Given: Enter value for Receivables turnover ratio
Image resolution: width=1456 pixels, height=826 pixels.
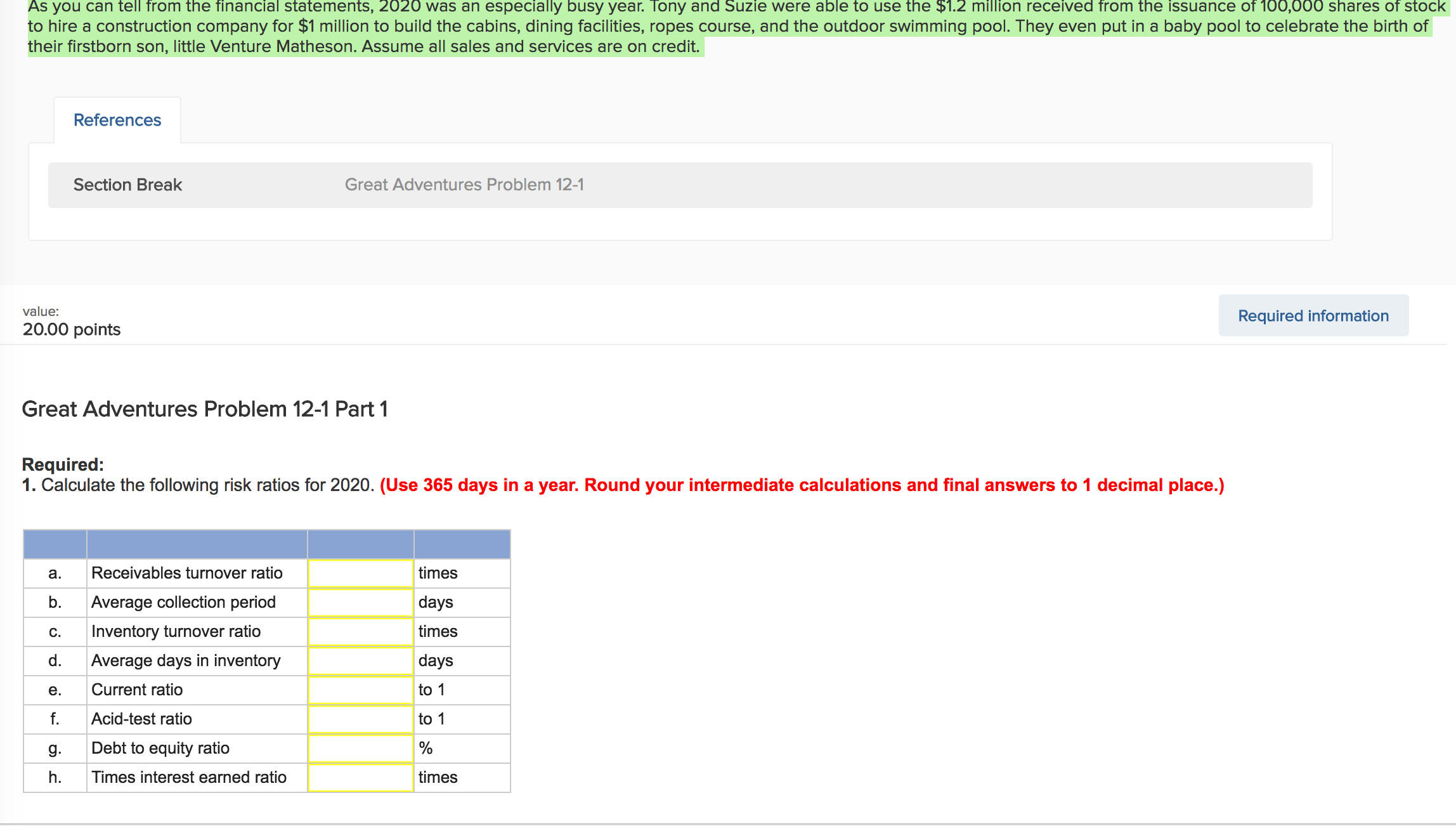Looking at the screenshot, I should 360,573.
